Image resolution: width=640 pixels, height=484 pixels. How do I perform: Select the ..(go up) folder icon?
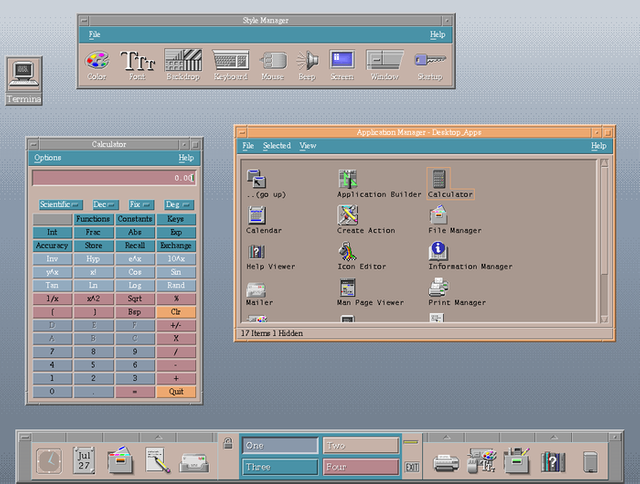pos(256,178)
